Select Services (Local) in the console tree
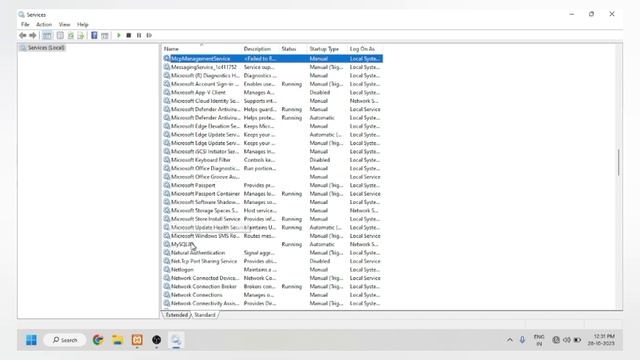This screenshot has width=640, height=360. coord(42,48)
